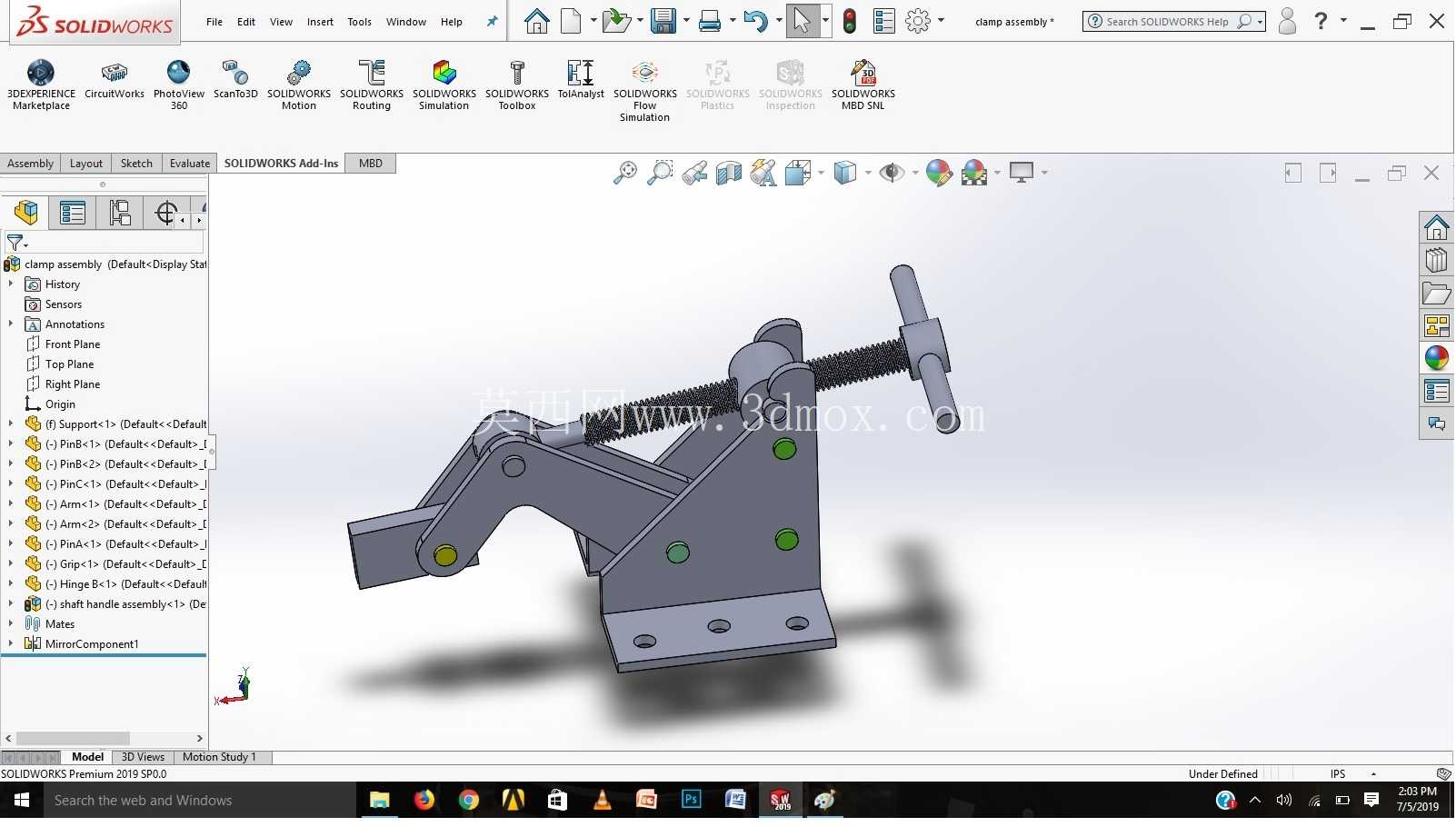This screenshot has height=827, width=1456.
Task: Select the Zoom to Fit tool
Action: click(x=625, y=173)
